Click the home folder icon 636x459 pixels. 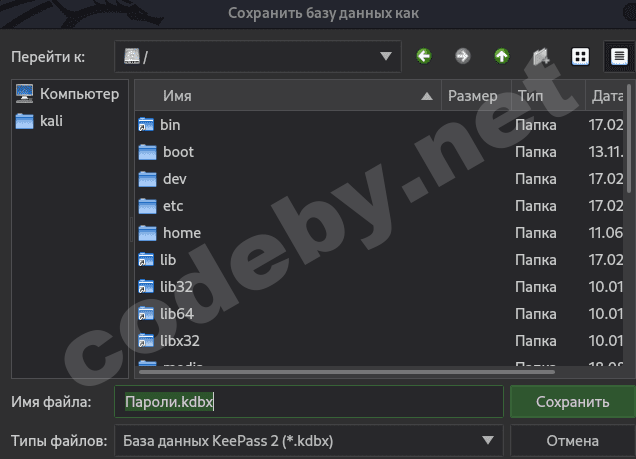tap(147, 233)
